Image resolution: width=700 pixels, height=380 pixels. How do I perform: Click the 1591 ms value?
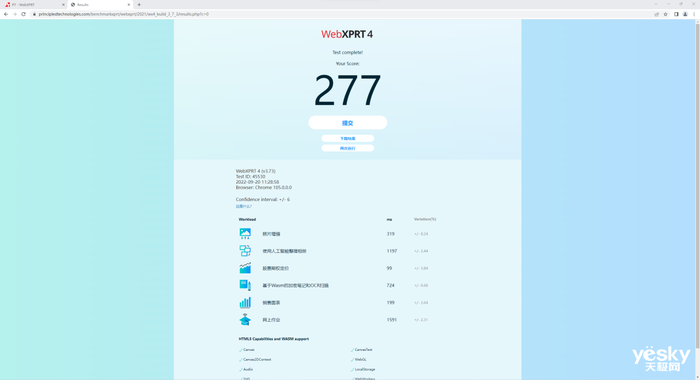[x=392, y=320]
